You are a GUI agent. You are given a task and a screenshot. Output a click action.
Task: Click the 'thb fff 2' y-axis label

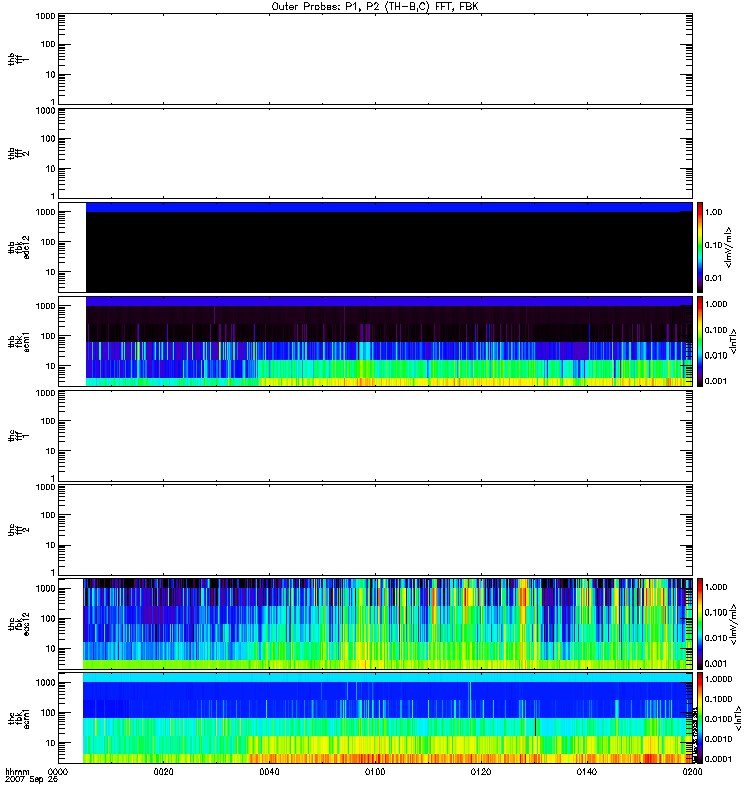coord(19,153)
